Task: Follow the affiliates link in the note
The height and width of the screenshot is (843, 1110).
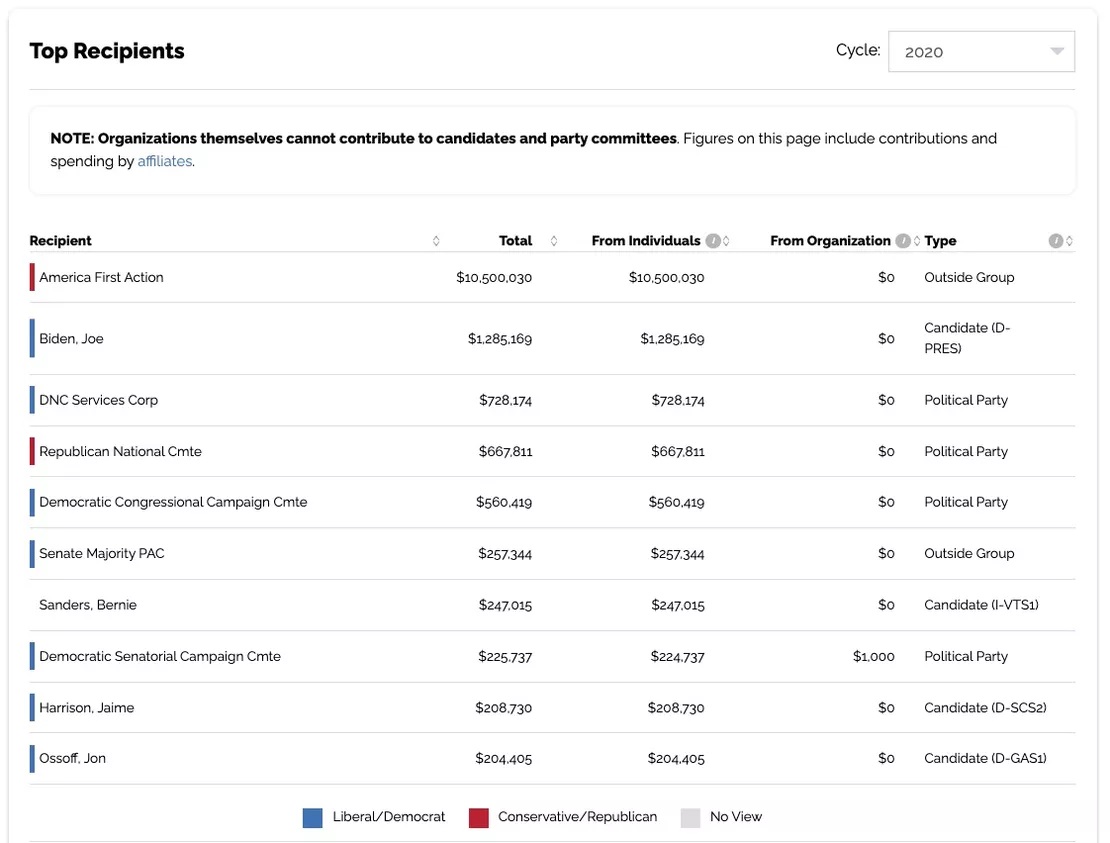Action: [164, 161]
